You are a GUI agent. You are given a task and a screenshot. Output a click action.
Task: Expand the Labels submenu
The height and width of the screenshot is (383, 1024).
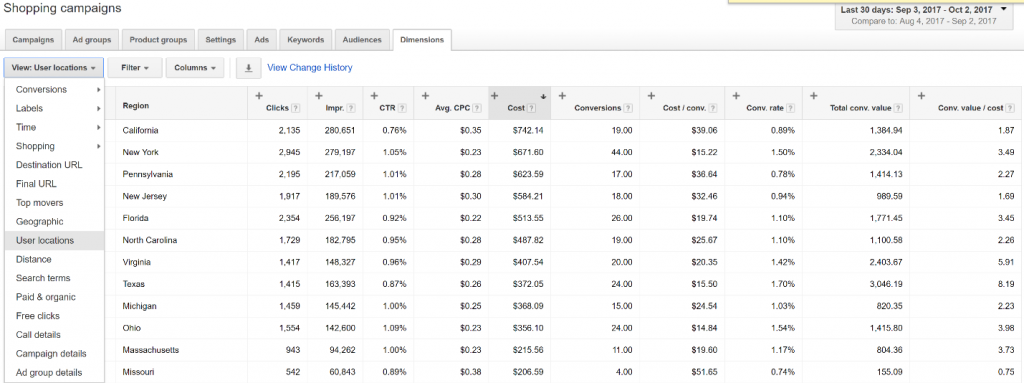point(54,108)
